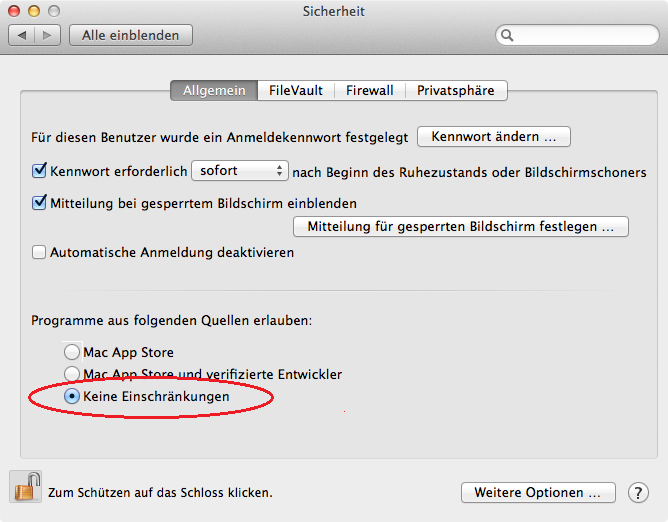Go forward with the right arrow button
The height and width of the screenshot is (522, 668).
[47, 35]
